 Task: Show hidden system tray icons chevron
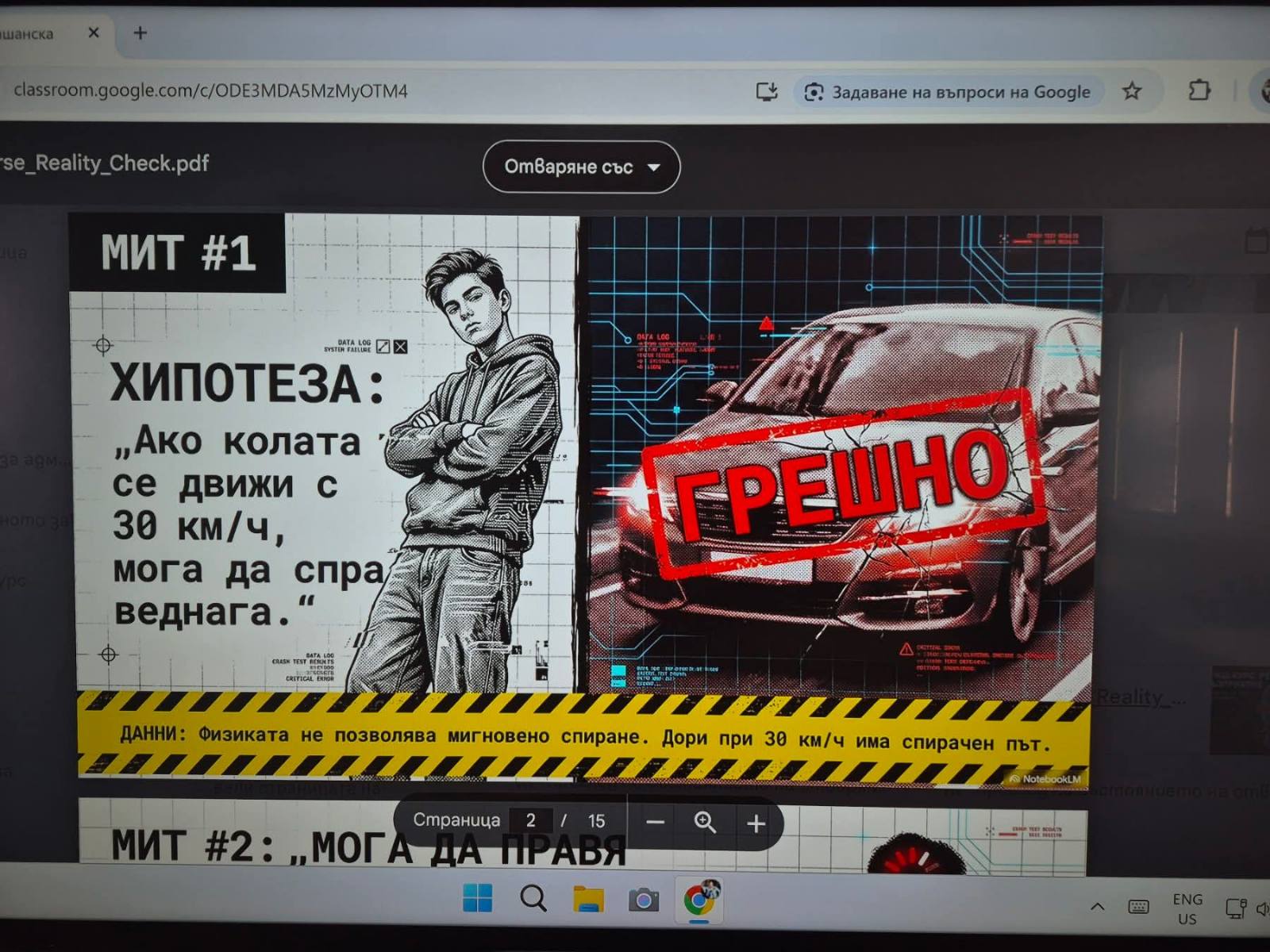pos(1097,907)
